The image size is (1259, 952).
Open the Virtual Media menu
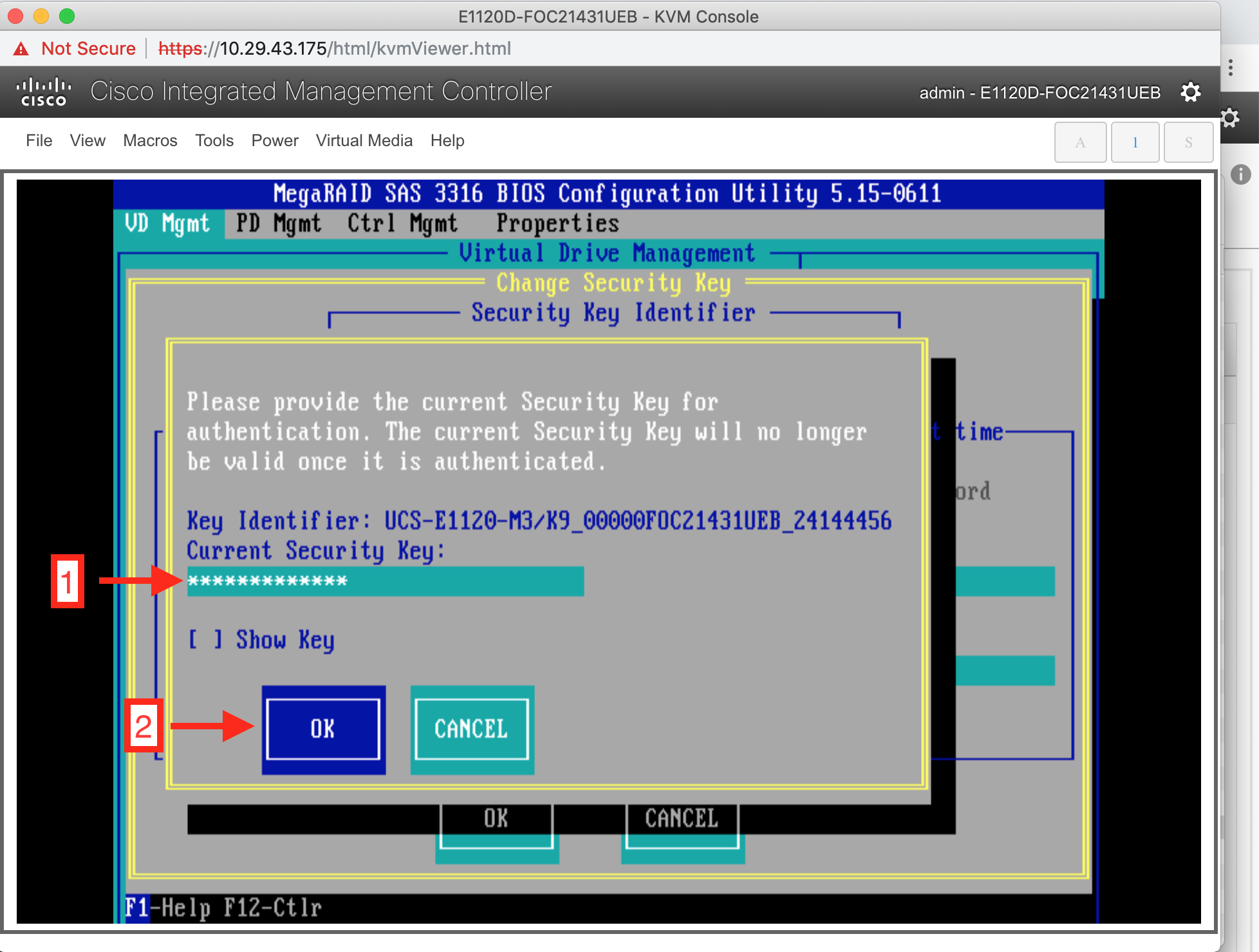(x=364, y=140)
